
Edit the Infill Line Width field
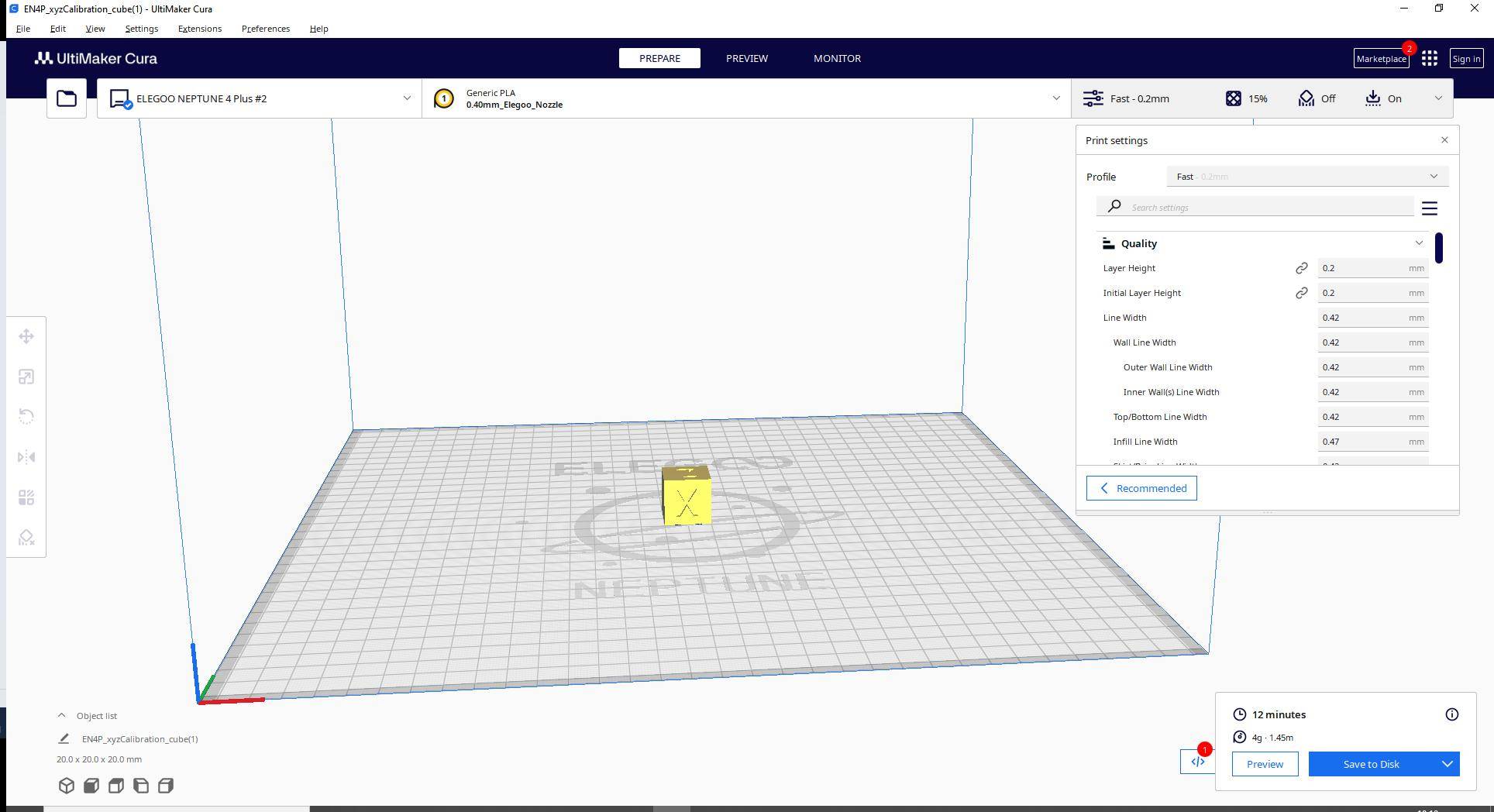point(1373,442)
